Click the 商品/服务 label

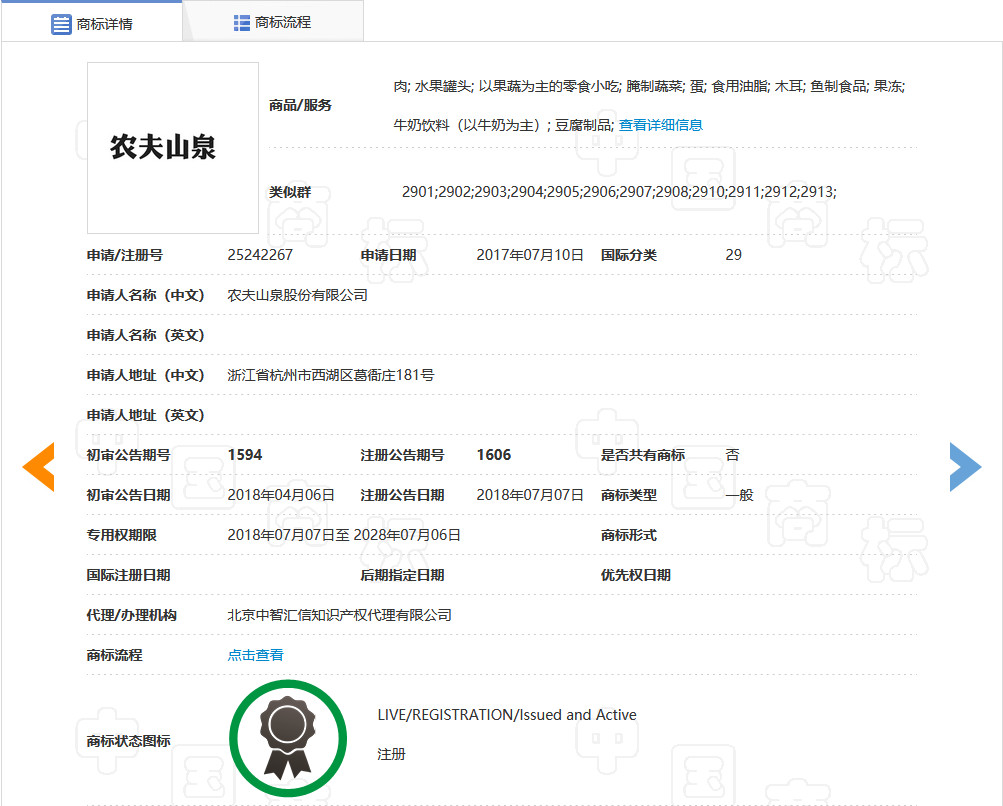[x=300, y=106]
